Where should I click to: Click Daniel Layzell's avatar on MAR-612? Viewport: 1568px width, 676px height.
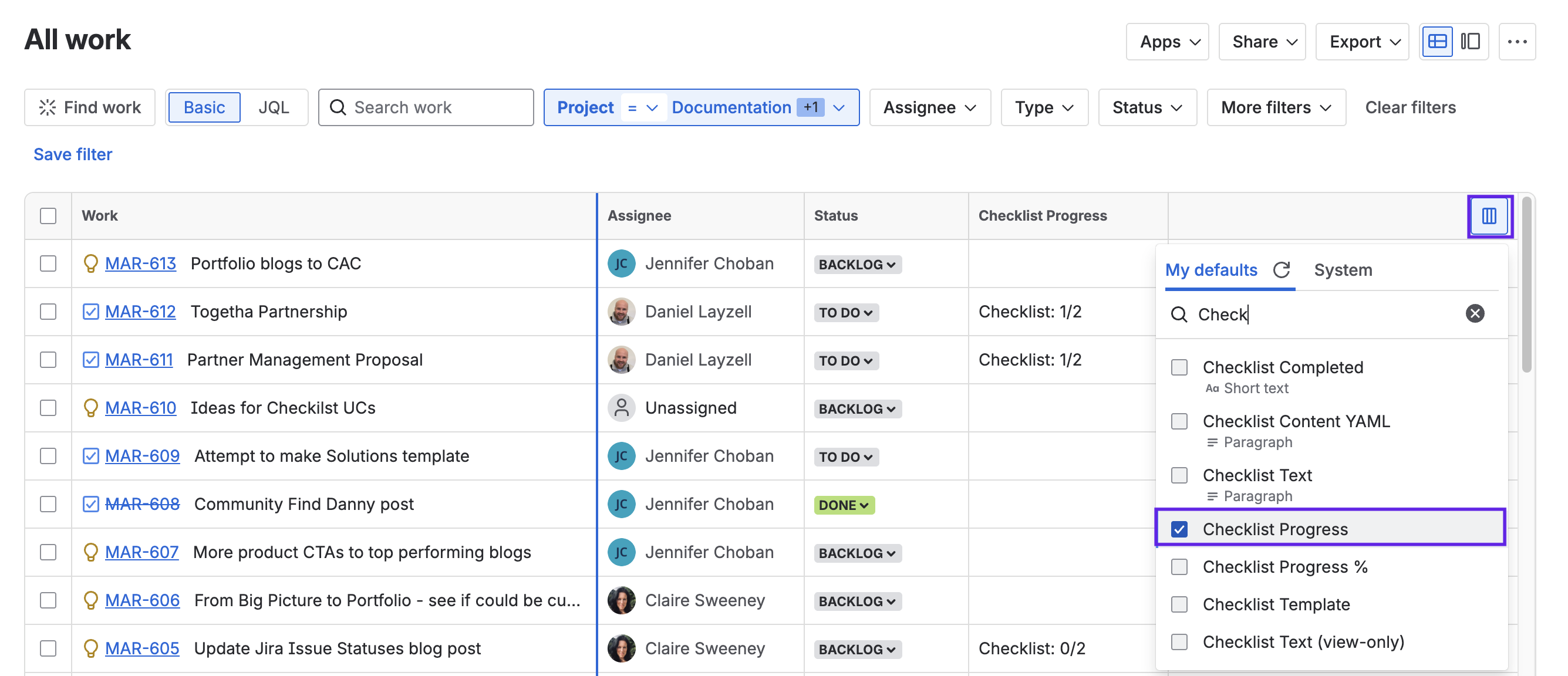click(621, 312)
